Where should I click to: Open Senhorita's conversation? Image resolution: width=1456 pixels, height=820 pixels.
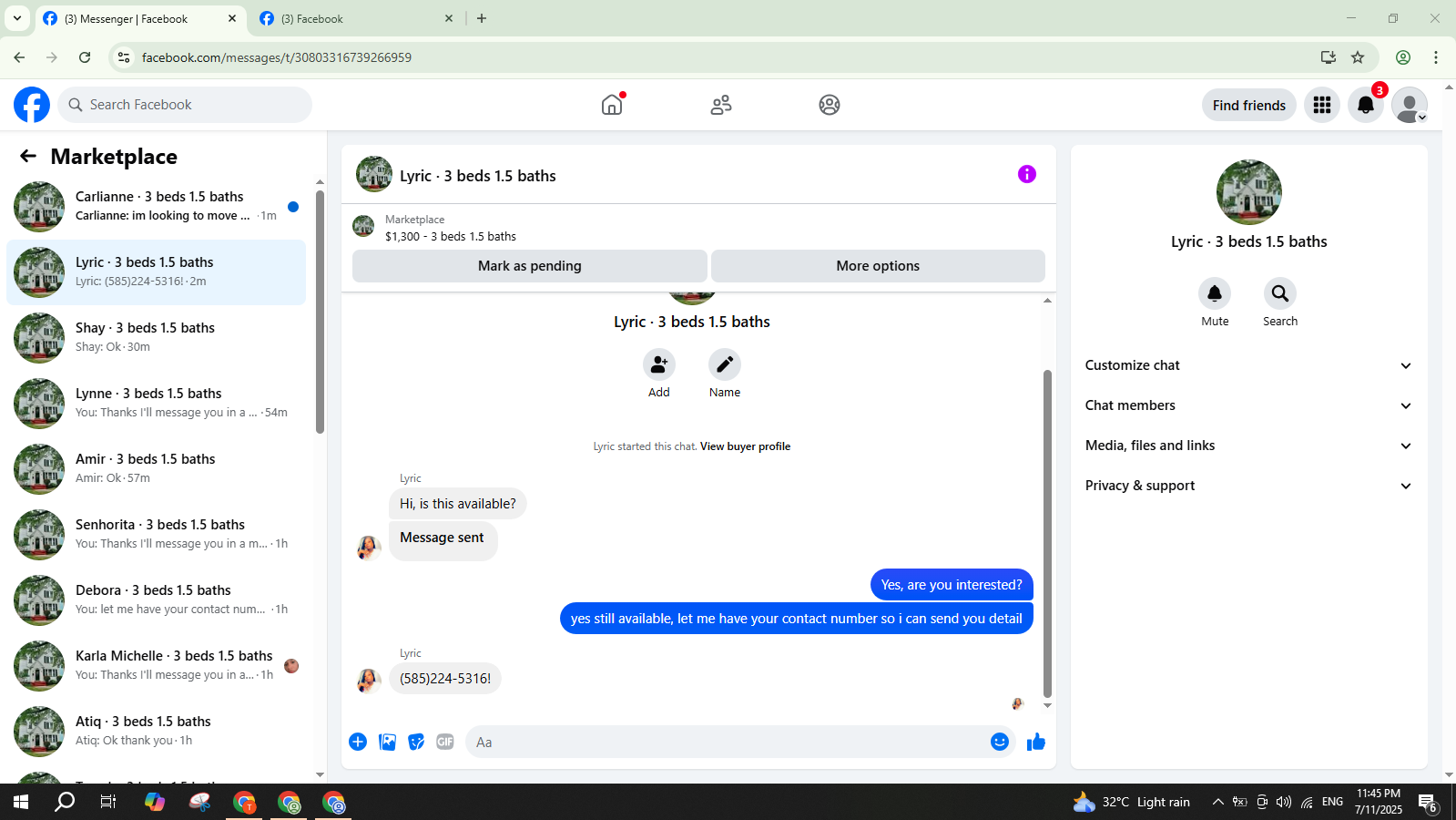pos(157,535)
